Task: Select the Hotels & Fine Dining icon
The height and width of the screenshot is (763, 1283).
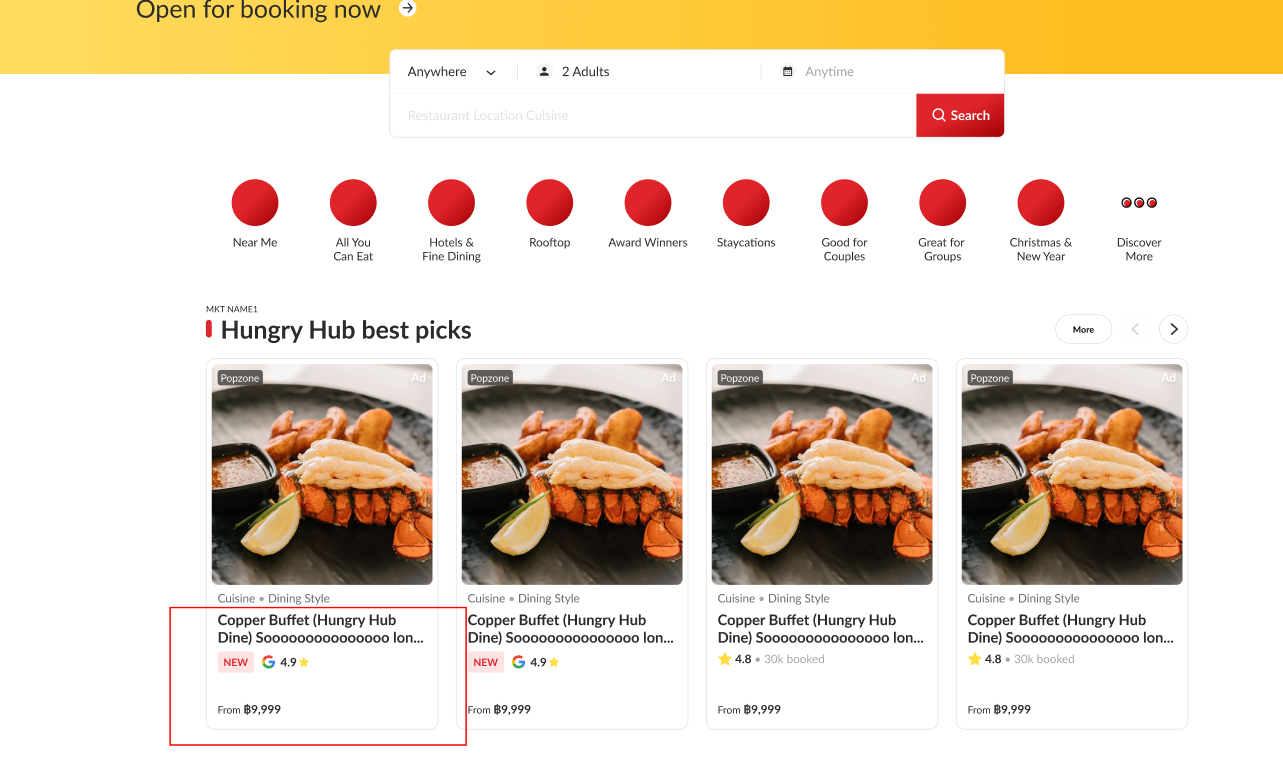Action: click(x=451, y=203)
